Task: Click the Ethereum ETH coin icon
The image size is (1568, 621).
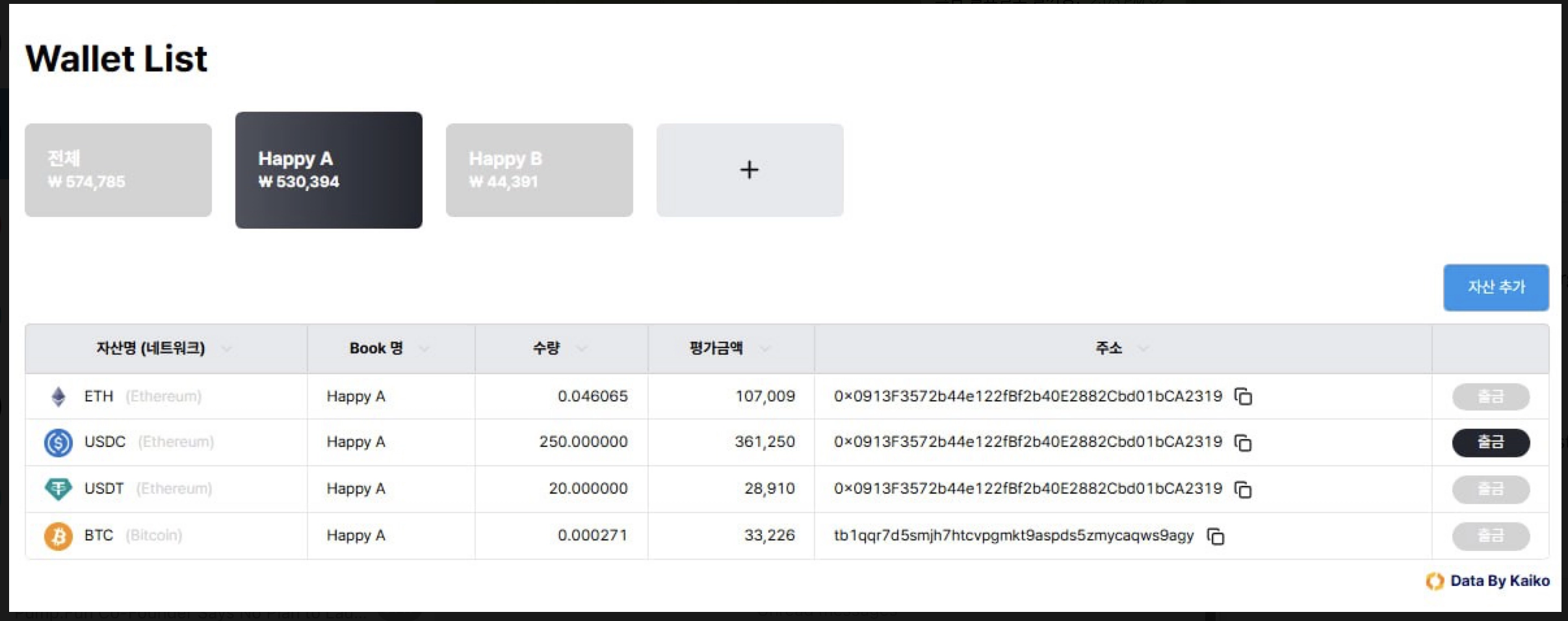Action: pos(59,396)
